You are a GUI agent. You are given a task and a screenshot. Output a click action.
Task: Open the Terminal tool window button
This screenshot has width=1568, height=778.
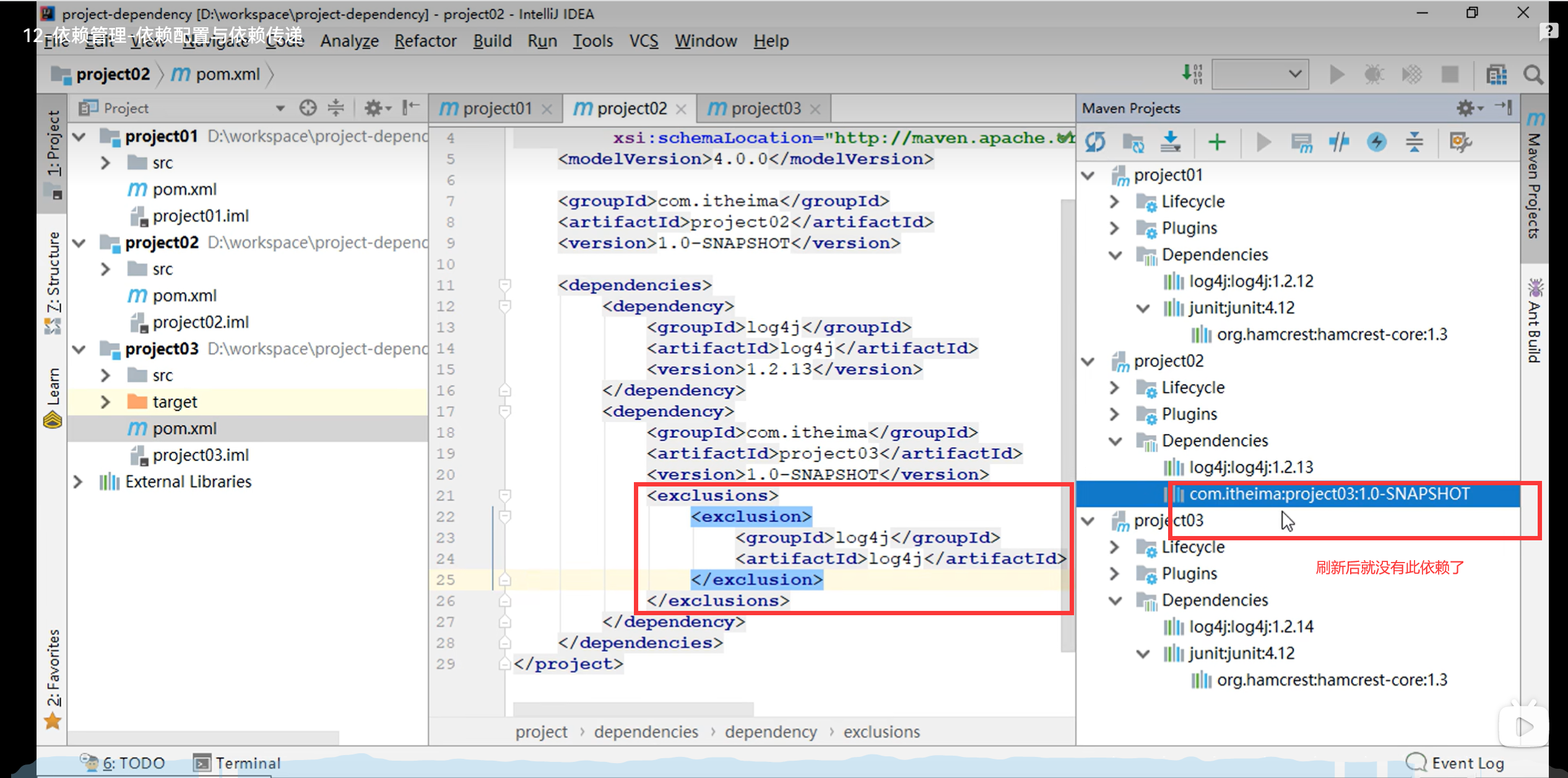(x=238, y=763)
